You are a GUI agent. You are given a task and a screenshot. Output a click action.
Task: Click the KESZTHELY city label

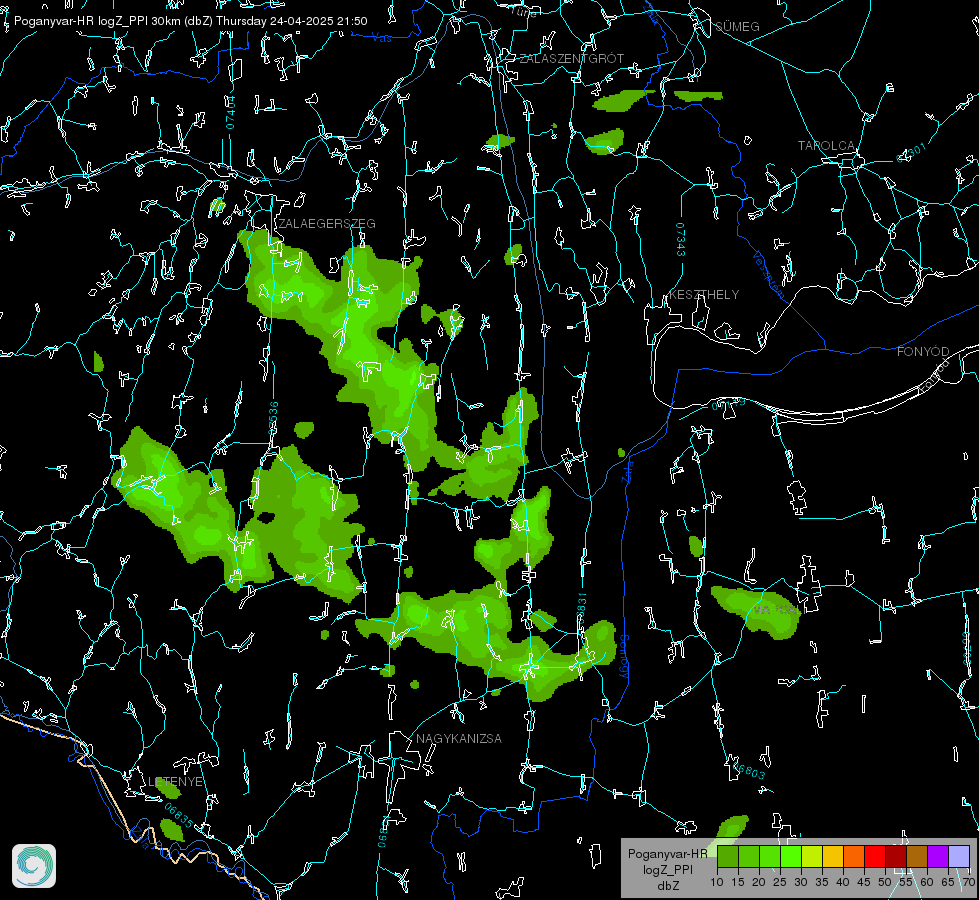[x=704, y=295]
